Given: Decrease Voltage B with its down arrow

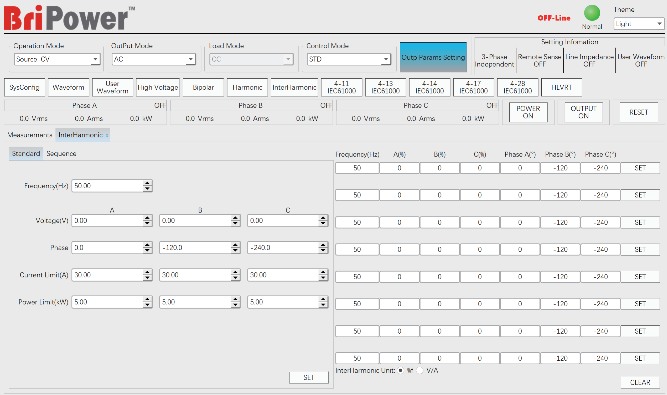Looking at the screenshot, I should pos(235,223).
